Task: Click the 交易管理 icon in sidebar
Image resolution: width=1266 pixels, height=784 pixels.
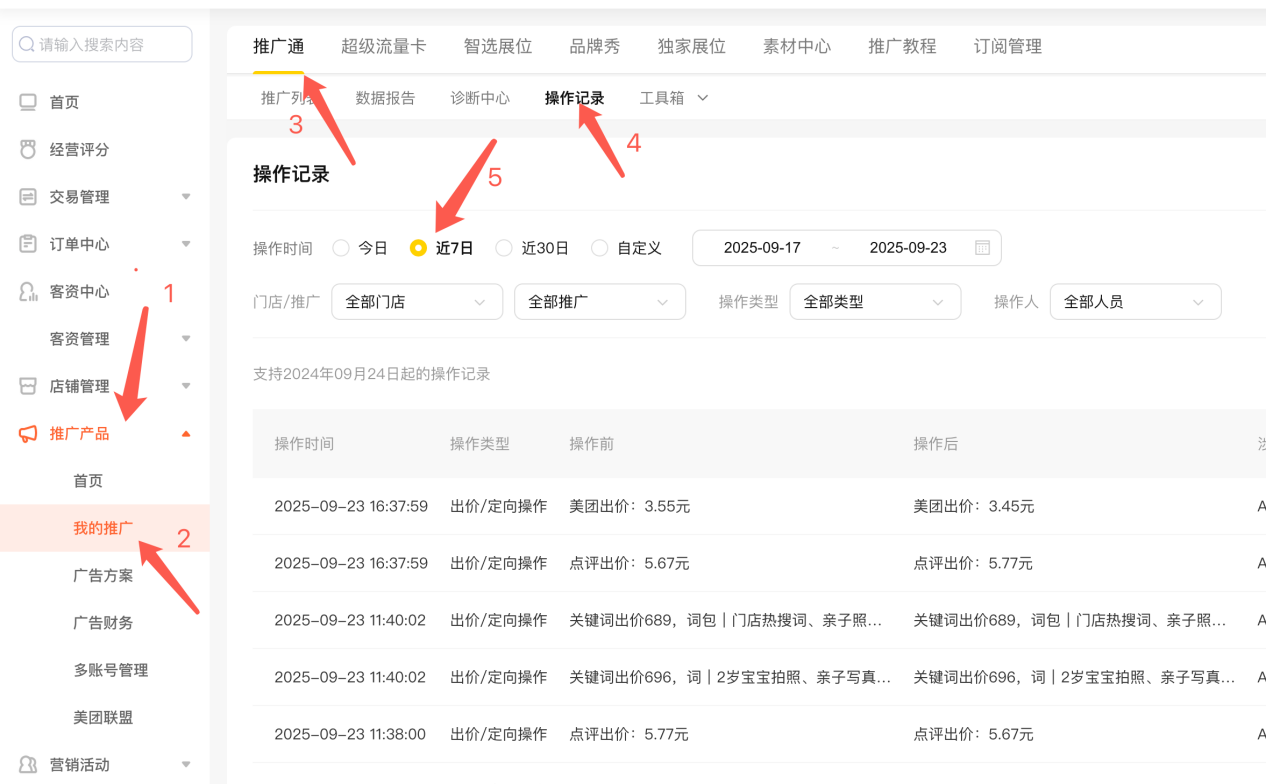Action: 28,197
